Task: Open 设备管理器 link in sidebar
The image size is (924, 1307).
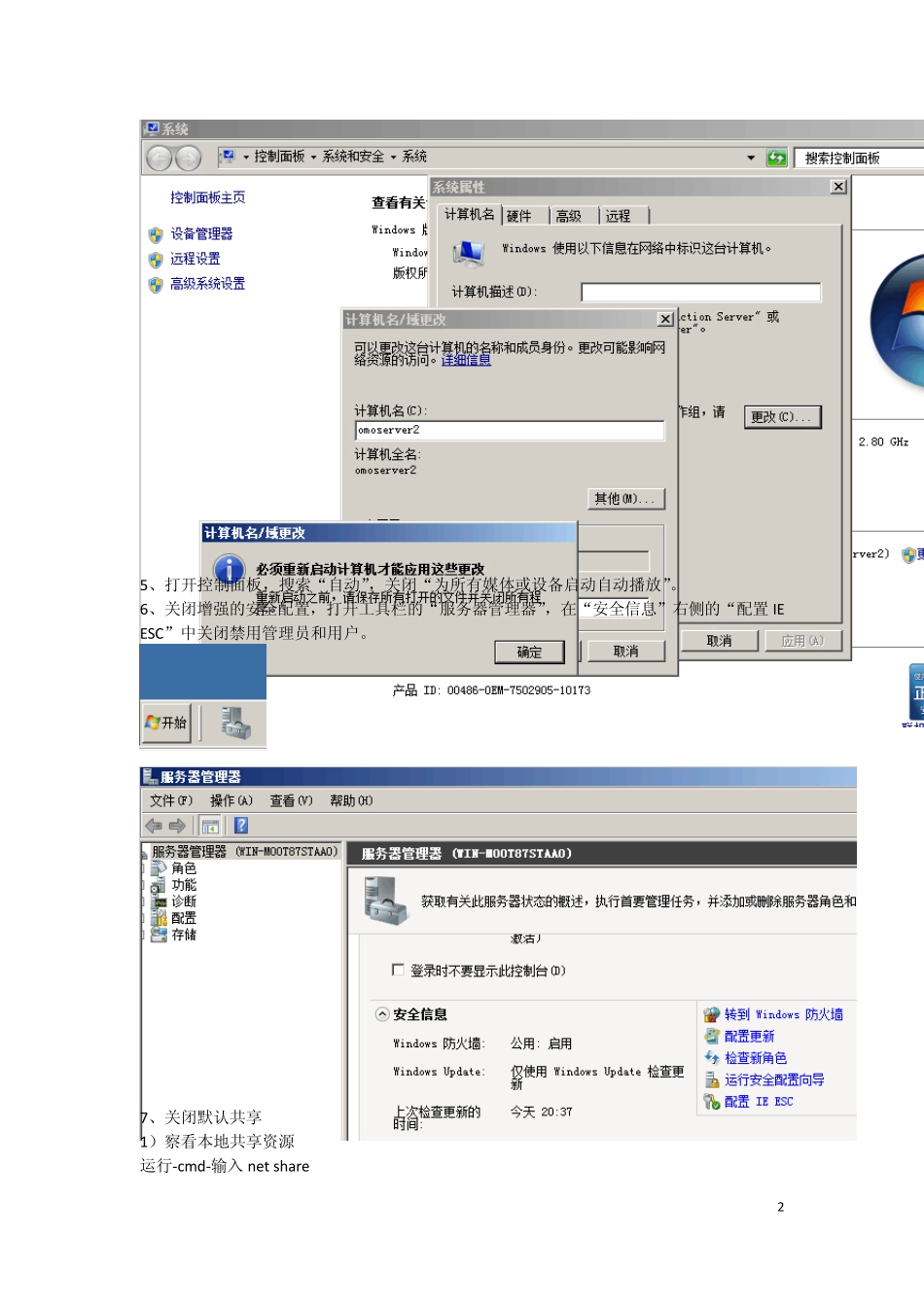Action: coord(201,233)
